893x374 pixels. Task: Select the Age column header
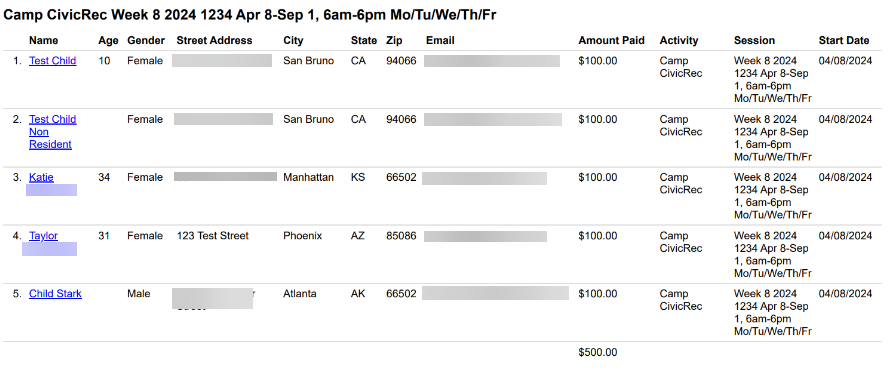[x=108, y=40]
